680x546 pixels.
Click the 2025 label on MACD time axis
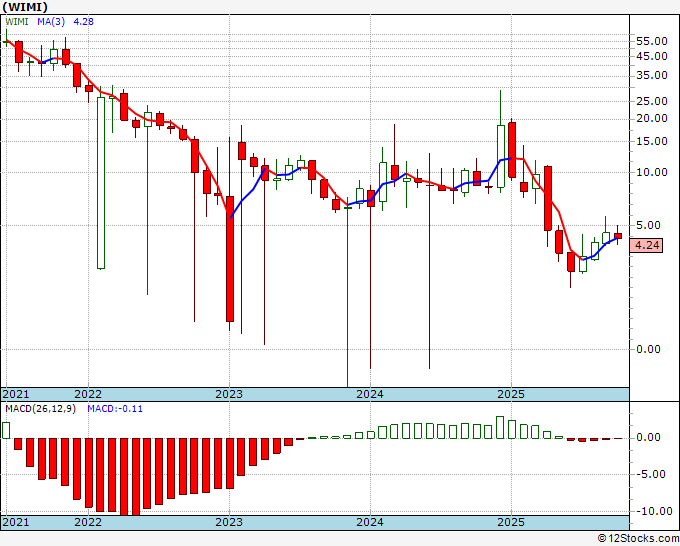tap(511, 522)
